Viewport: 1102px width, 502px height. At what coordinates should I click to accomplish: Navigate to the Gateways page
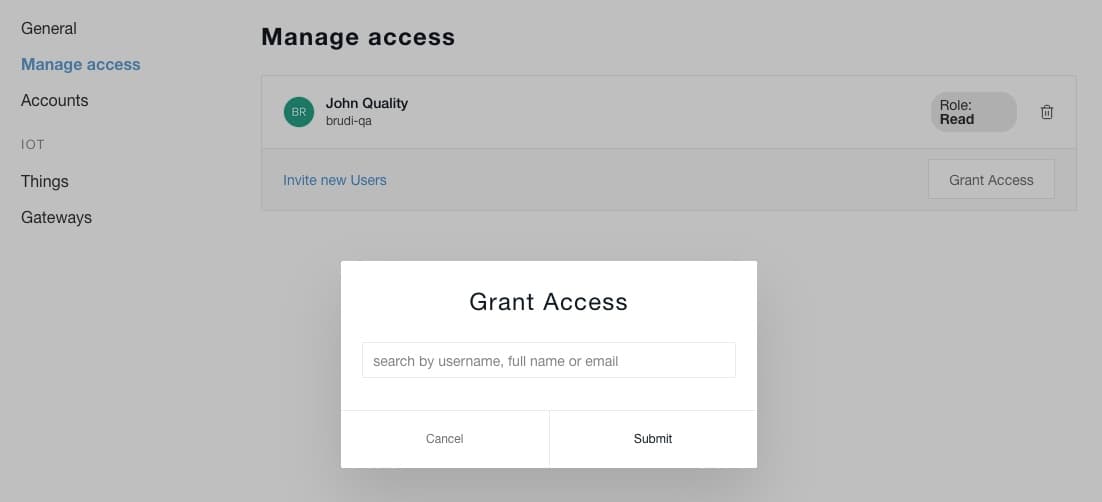point(56,217)
